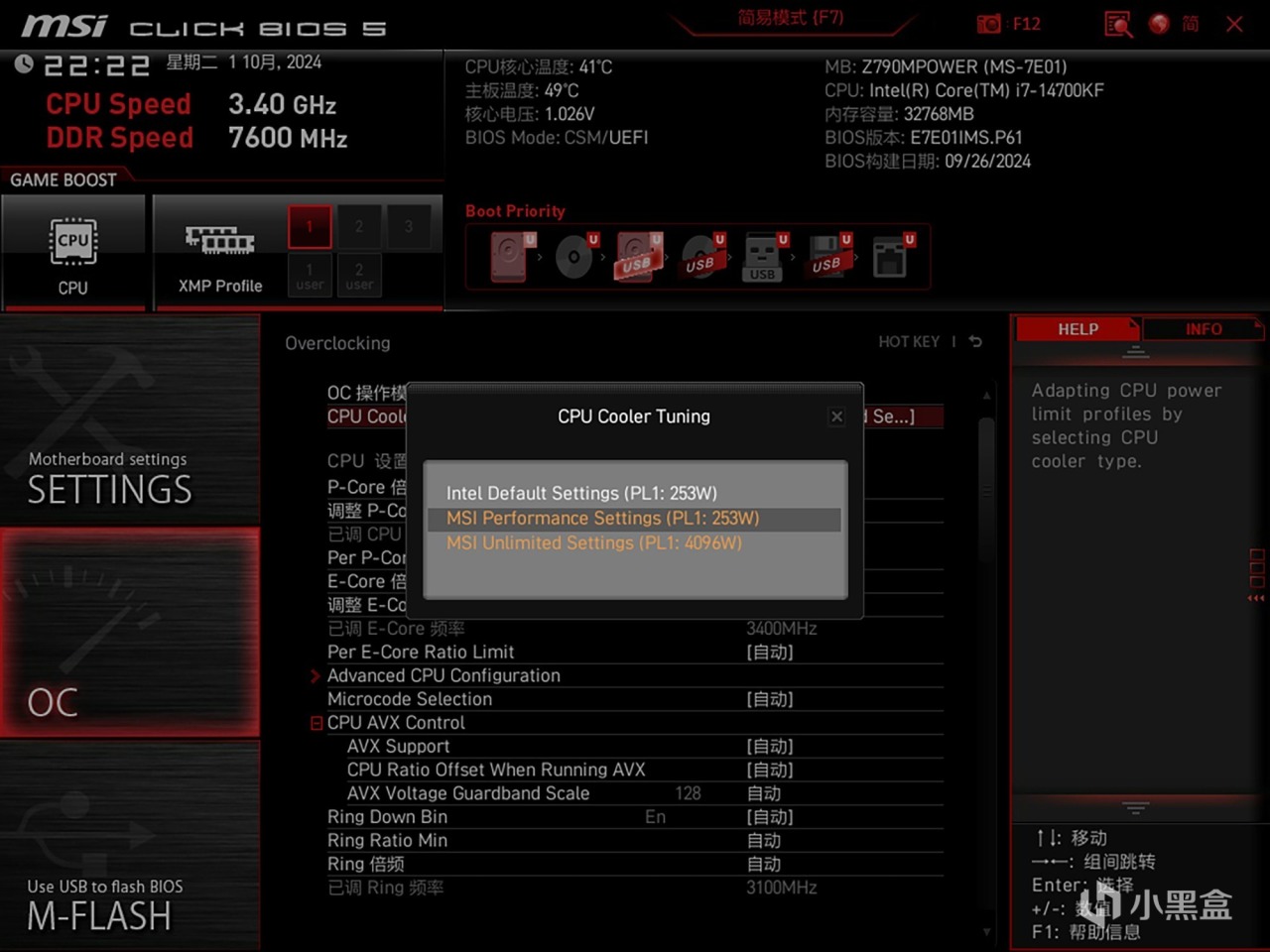Switch to the INFO tab
The image size is (1270, 952).
(1203, 329)
